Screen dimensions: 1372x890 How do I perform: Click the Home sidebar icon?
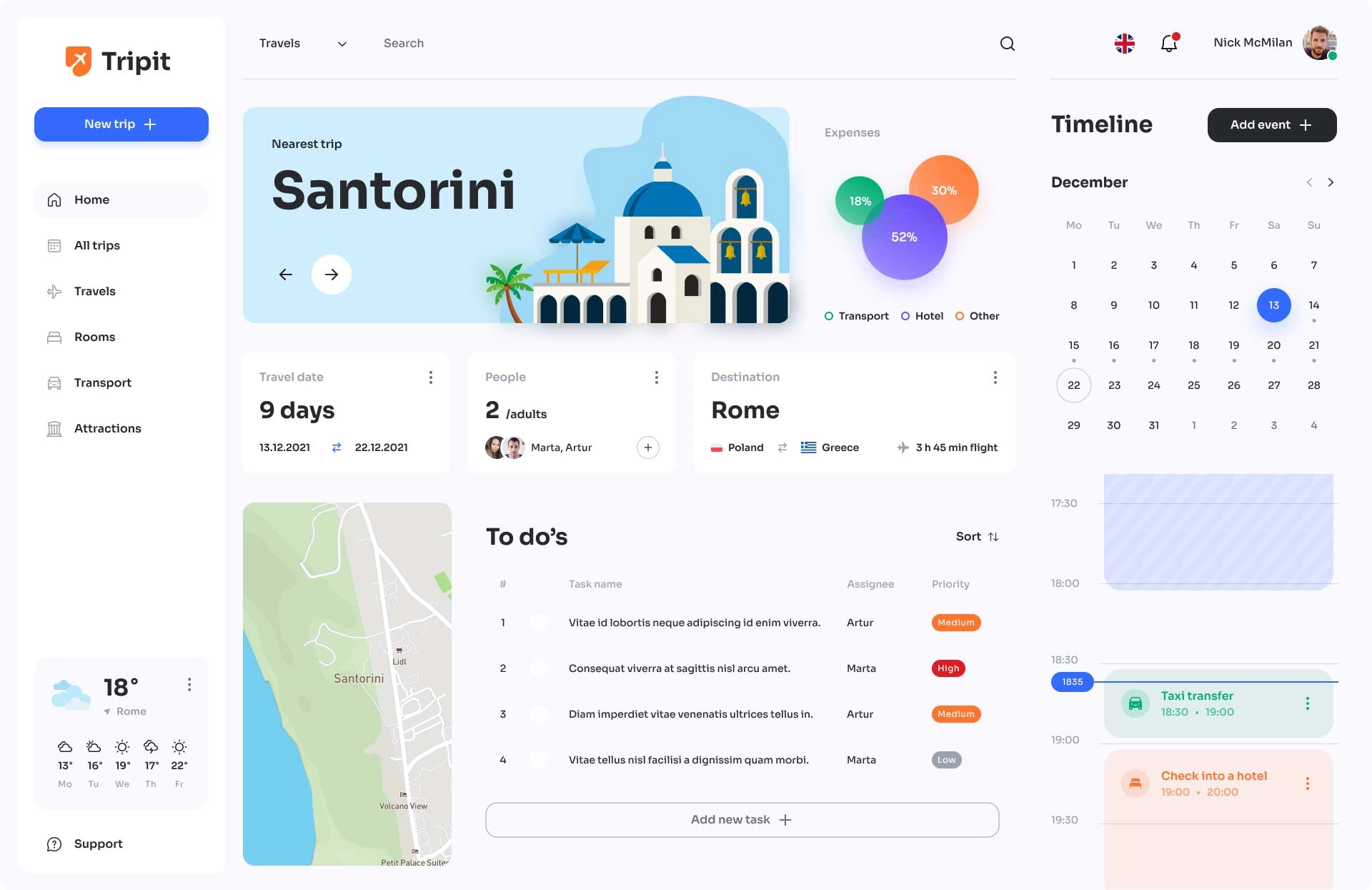tap(54, 199)
